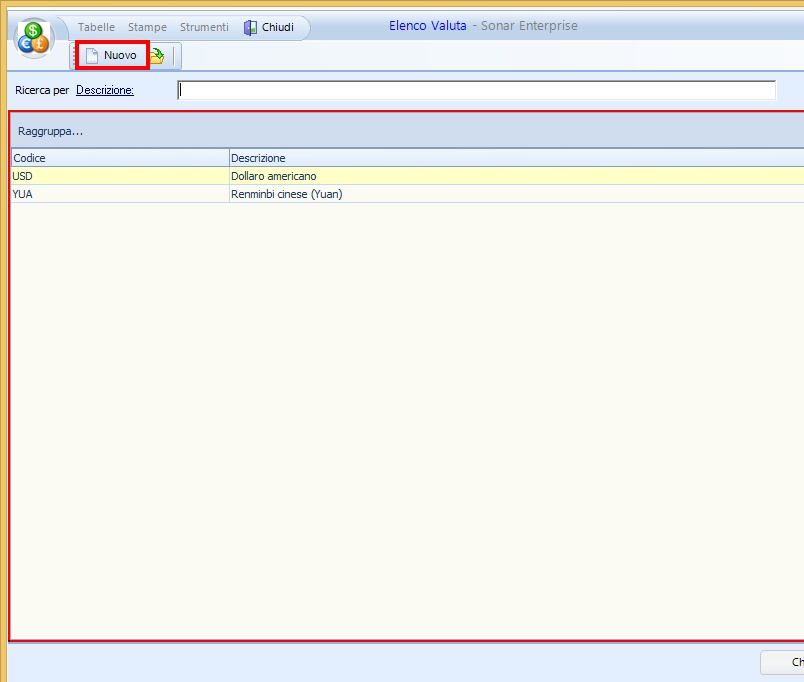This screenshot has height=682, width=804.
Task: Click the partially visible bottom-right button
Action: click(x=783, y=662)
